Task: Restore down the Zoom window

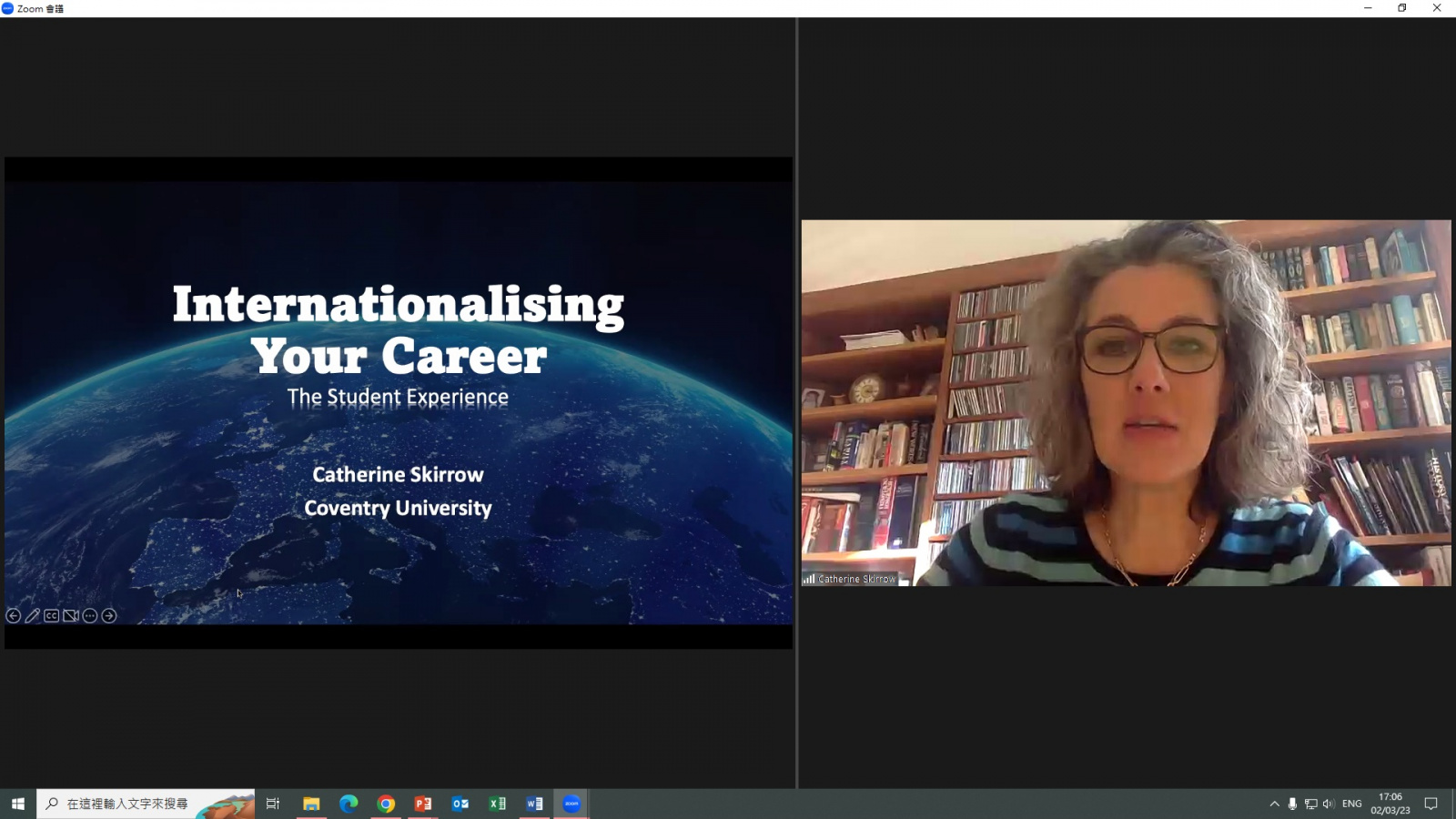Action: coord(1402,8)
